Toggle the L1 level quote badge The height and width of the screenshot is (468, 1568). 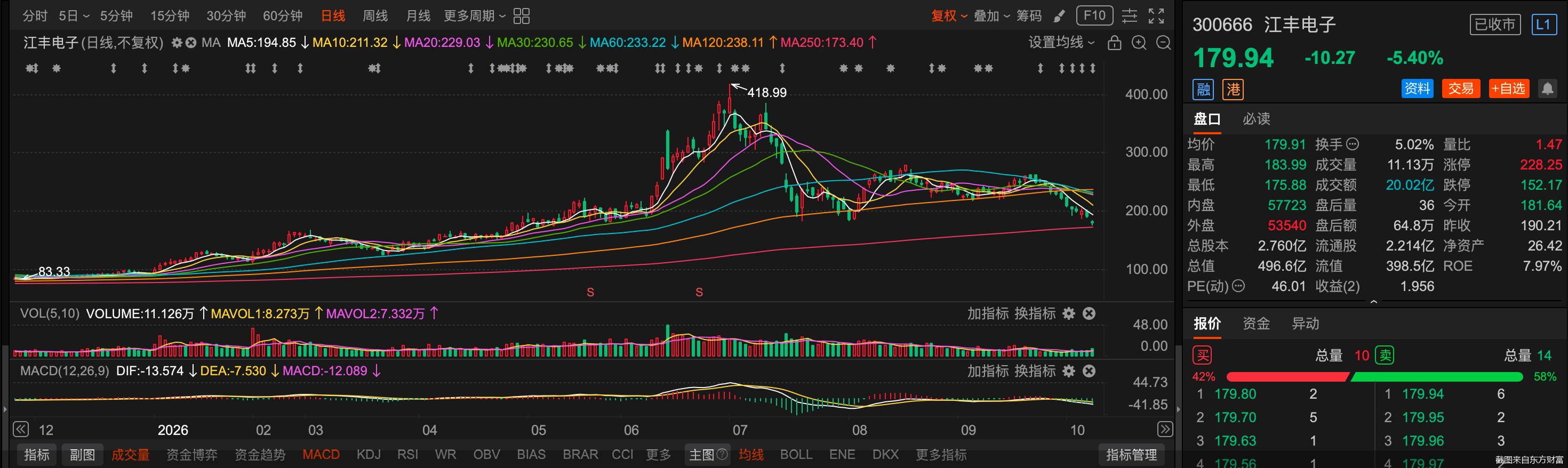[1543, 25]
